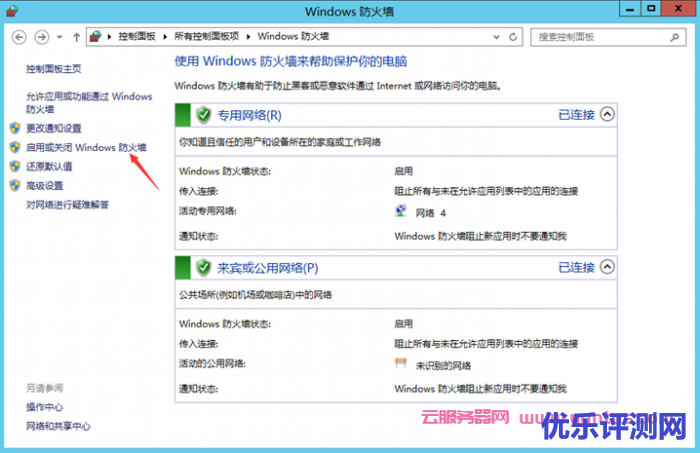Maximize the Windows 防火墙 window
Viewport: 700px width, 453px height.
tap(651, 9)
